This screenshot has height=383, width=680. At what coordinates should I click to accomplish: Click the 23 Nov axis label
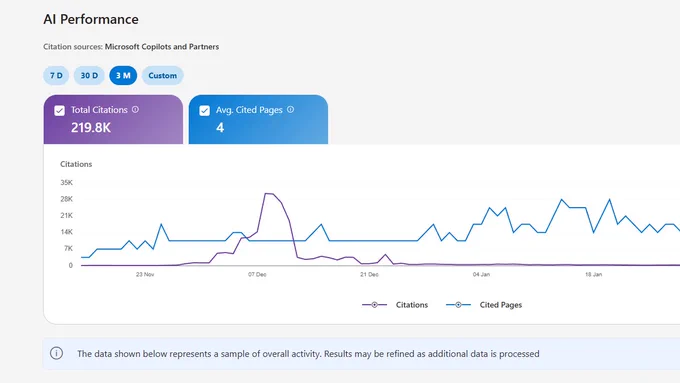tap(145, 275)
